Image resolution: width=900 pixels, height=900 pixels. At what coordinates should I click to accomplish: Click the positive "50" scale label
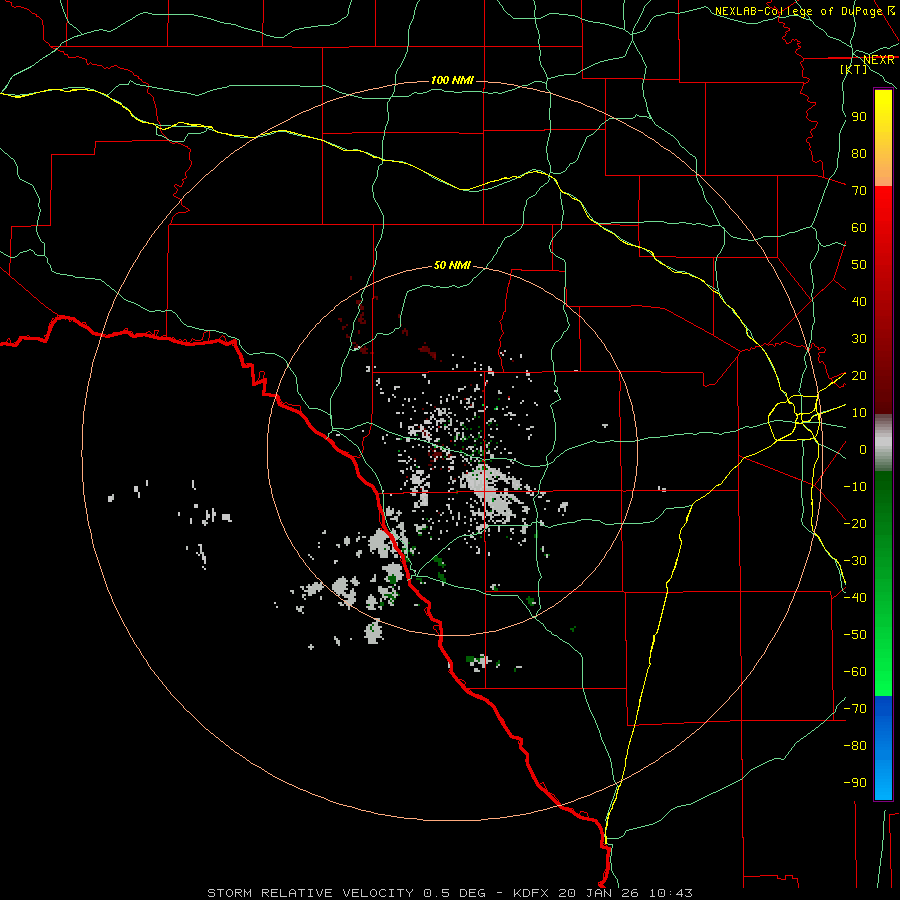pos(859,265)
